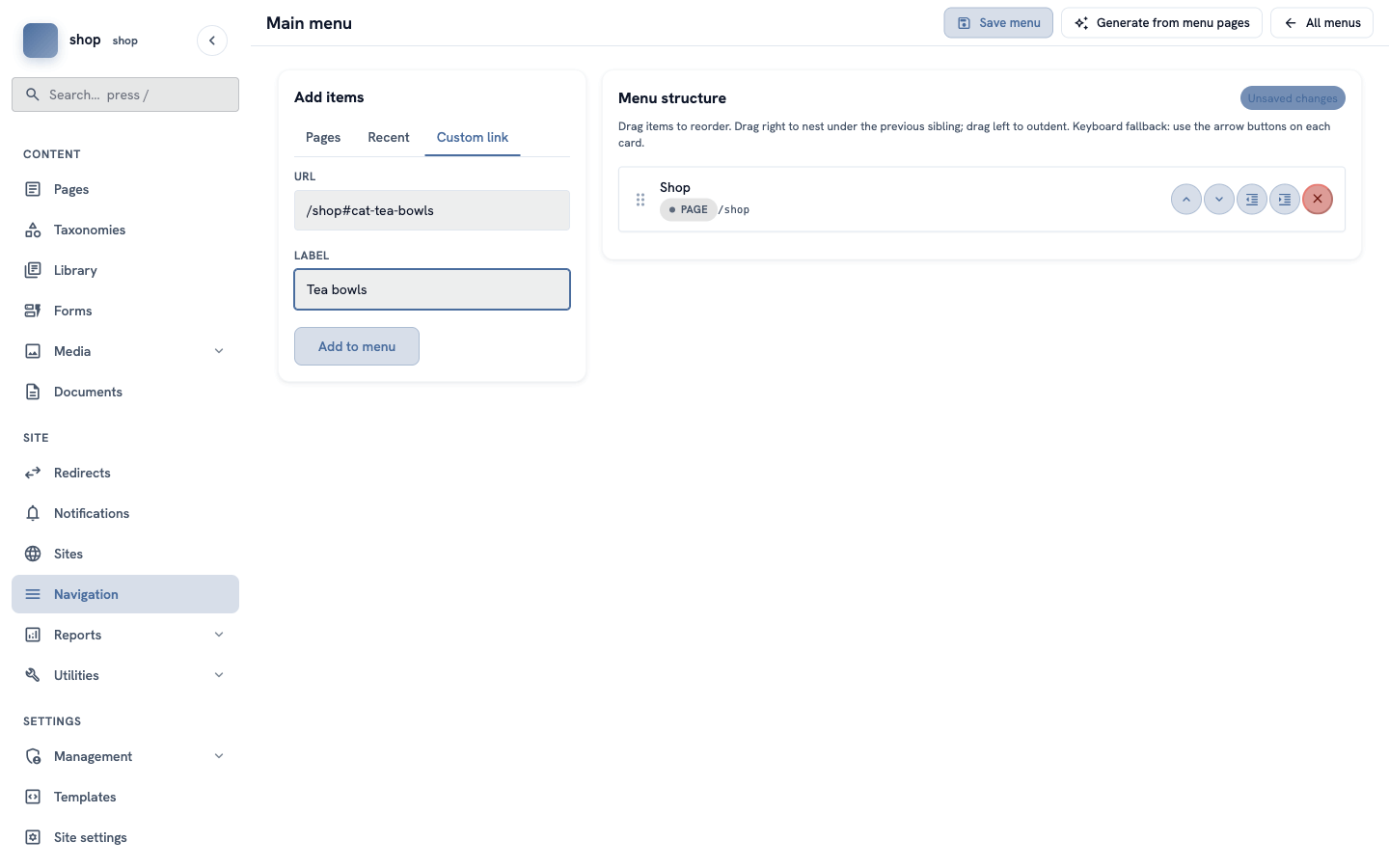This screenshot has height=868, width=1389.
Task: Click the shop logo square
Action: click(x=41, y=41)
